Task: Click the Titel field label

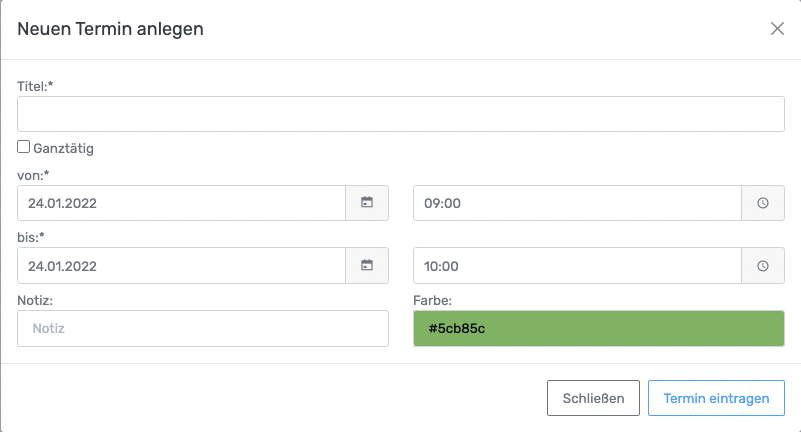Action: 35,86
